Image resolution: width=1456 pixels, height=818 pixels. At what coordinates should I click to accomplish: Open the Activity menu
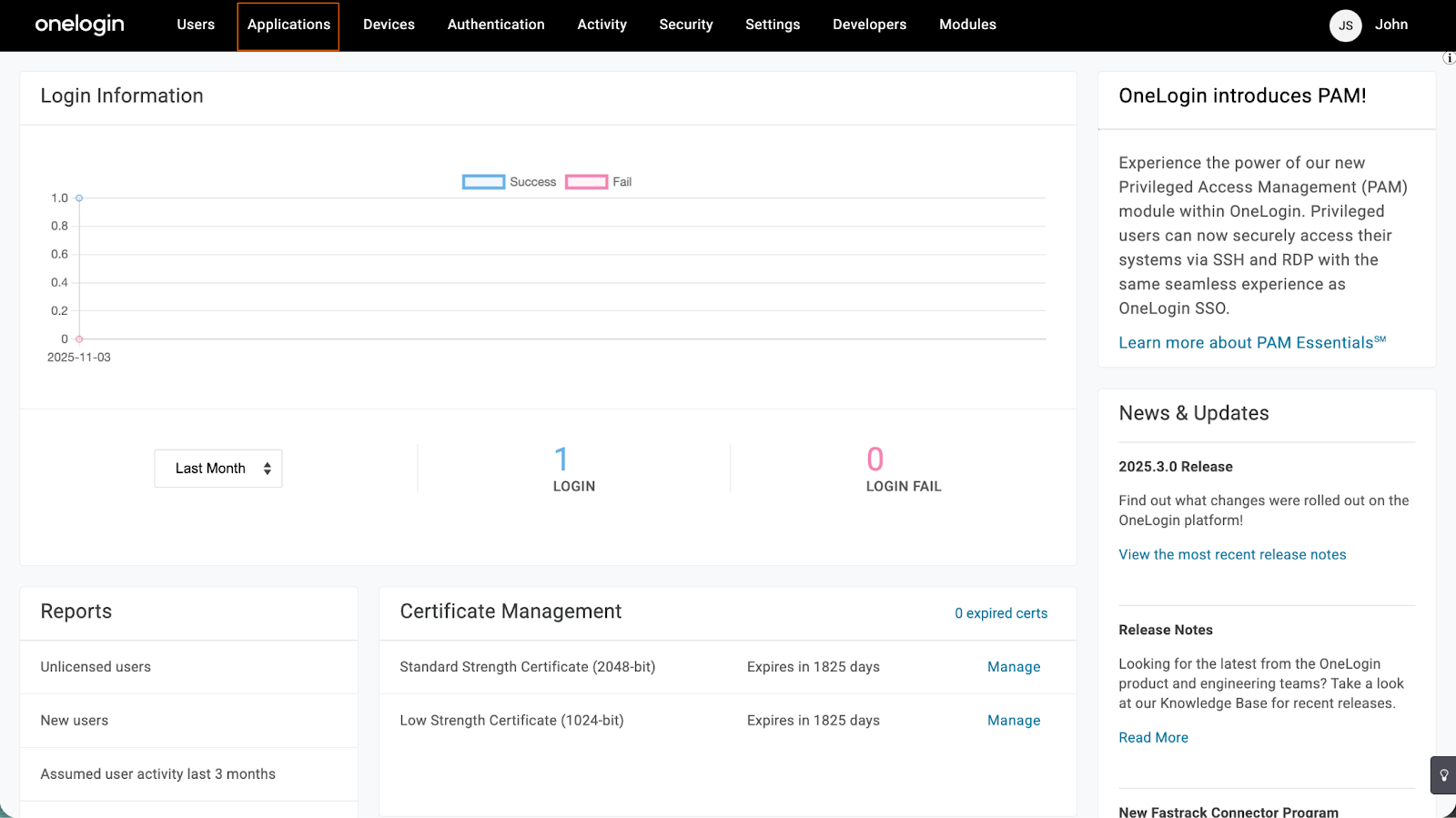coord(602,25)
